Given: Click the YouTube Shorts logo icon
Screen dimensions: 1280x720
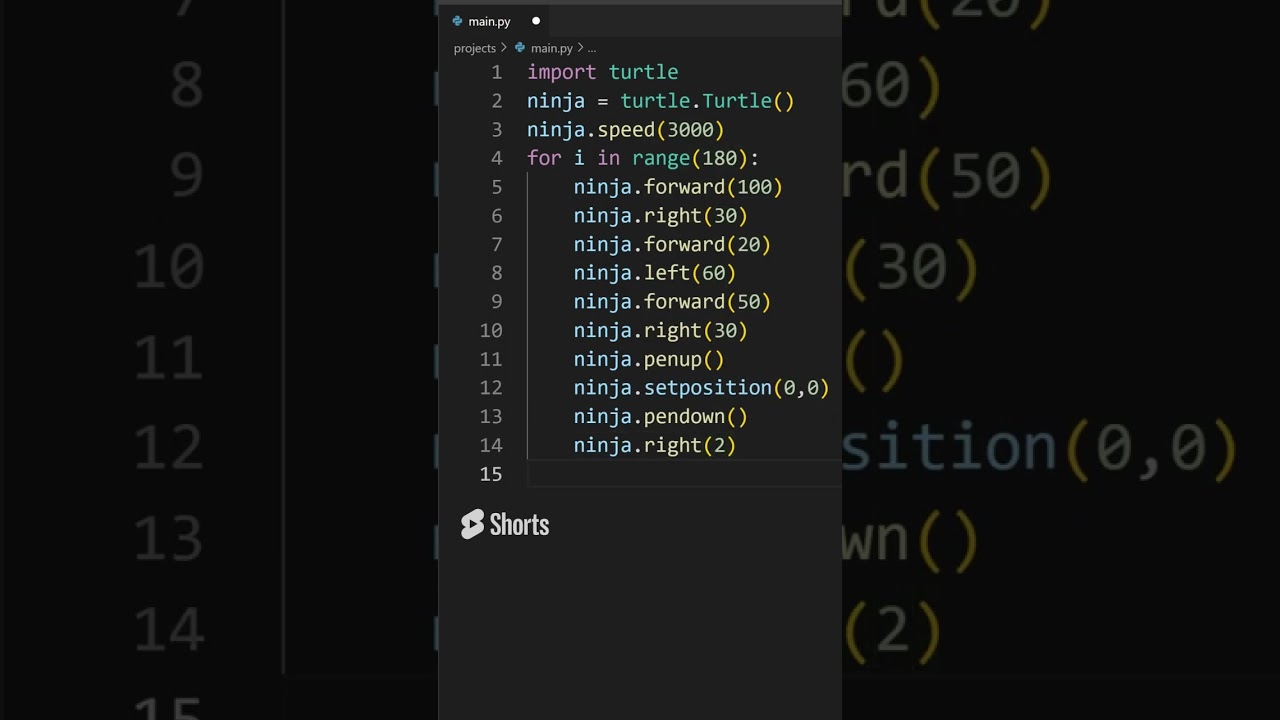Looking at the screenshot, I should tap(472, 525).
